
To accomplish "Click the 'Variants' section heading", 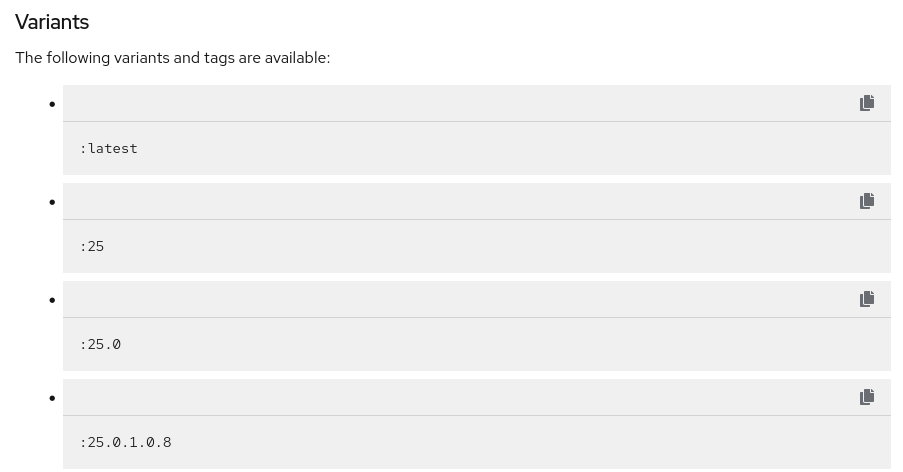I will (52, 22).
